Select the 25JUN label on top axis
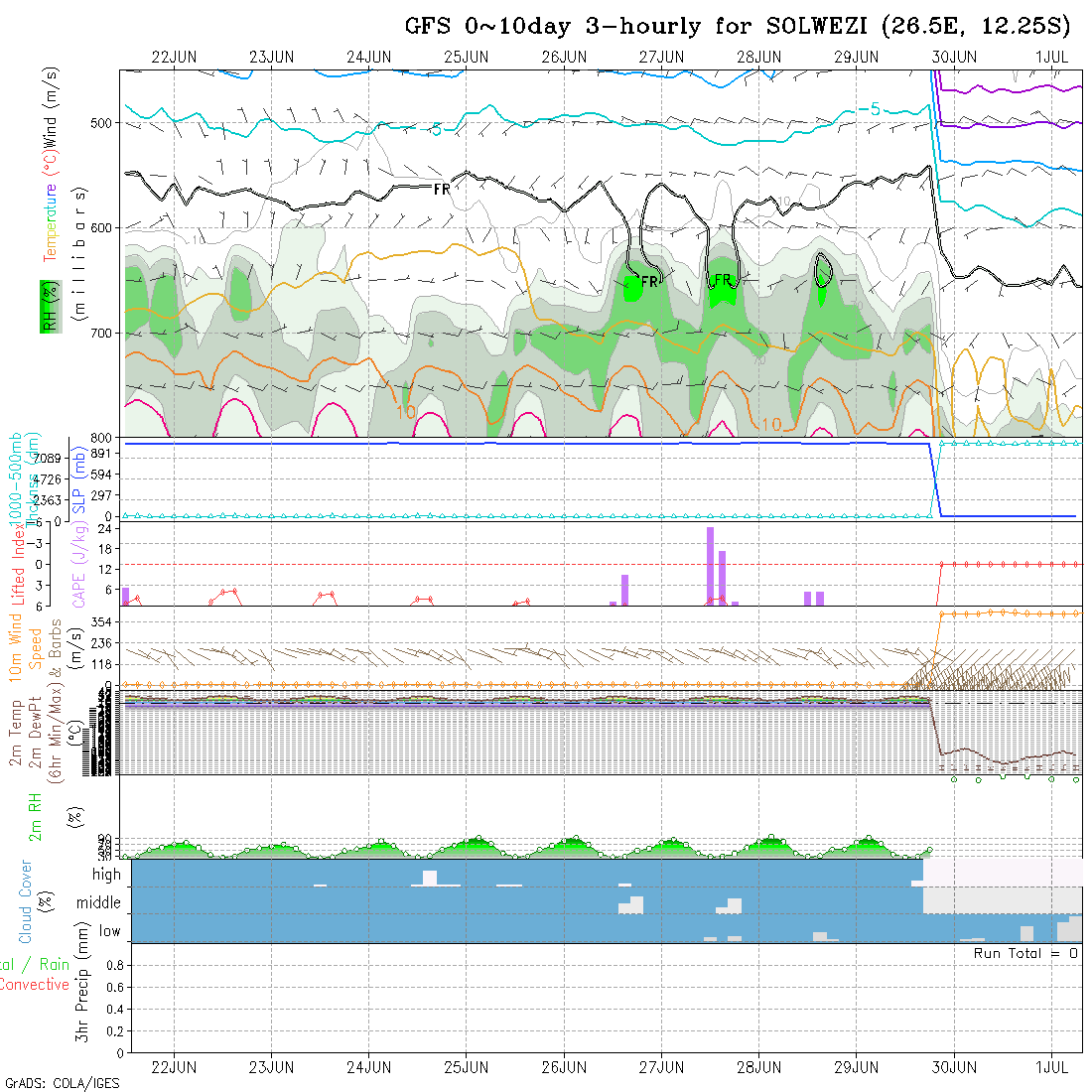 [466, 57]
